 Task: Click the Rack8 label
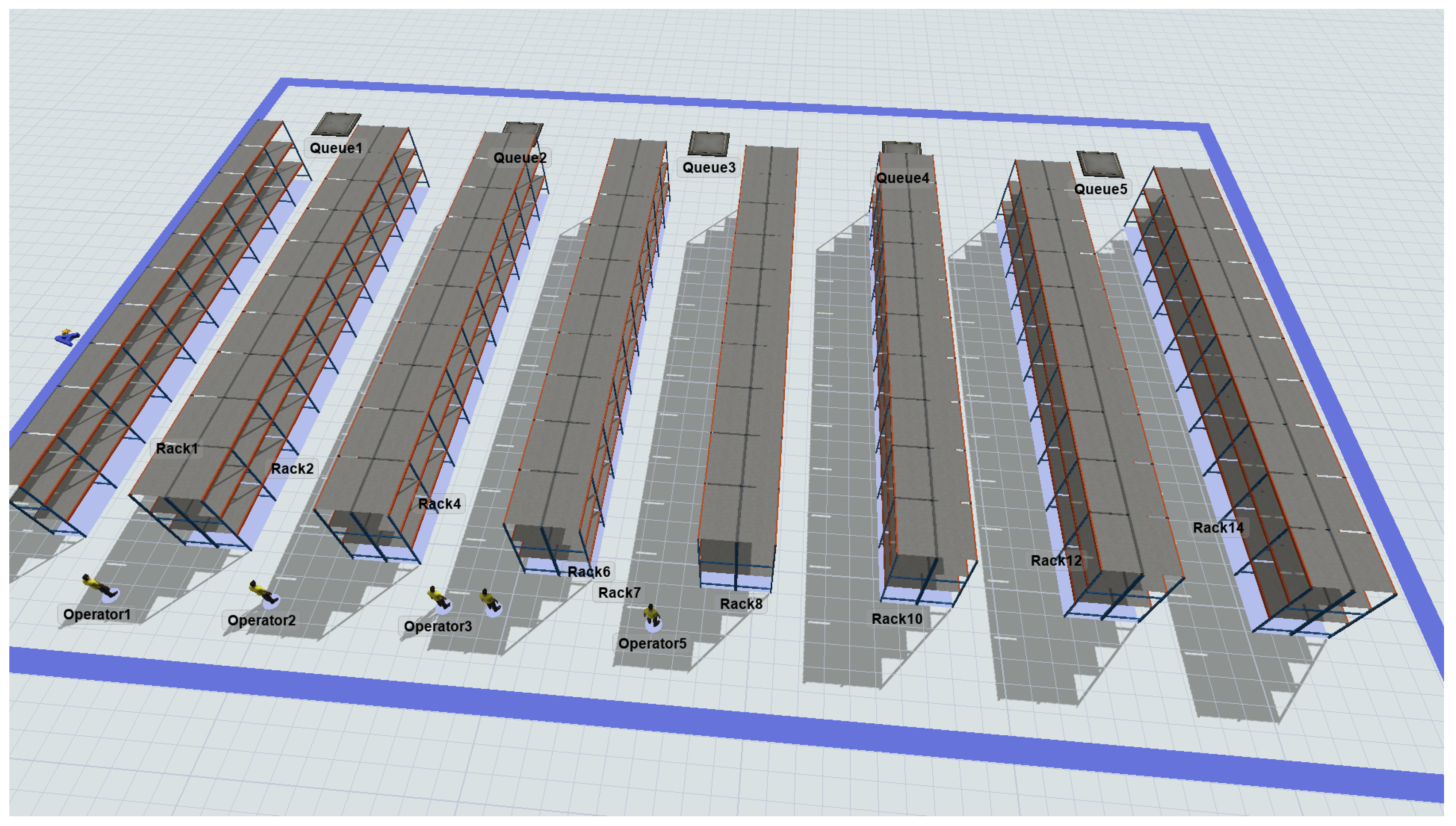[x=741, y=604]
